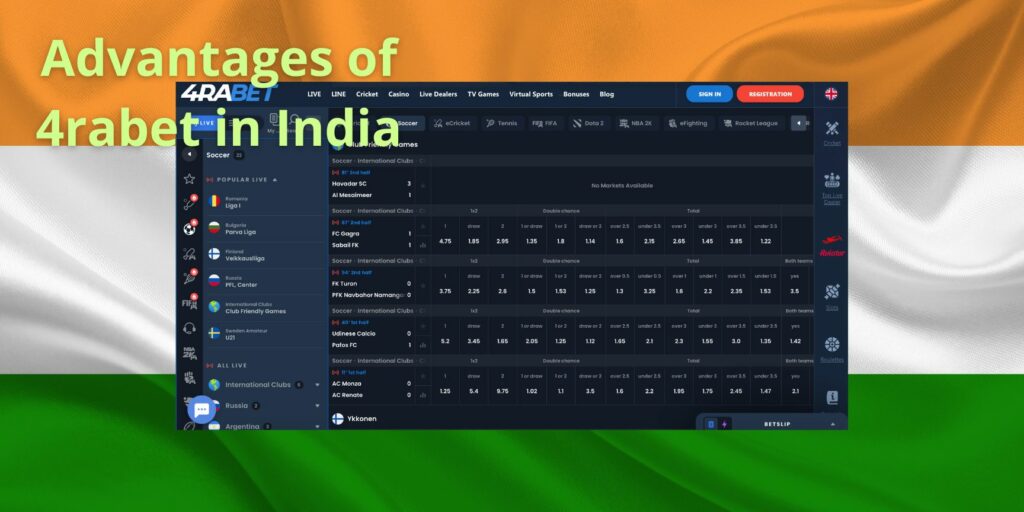
Task: Click the REGISTRATION button
Action: point(770,94)
